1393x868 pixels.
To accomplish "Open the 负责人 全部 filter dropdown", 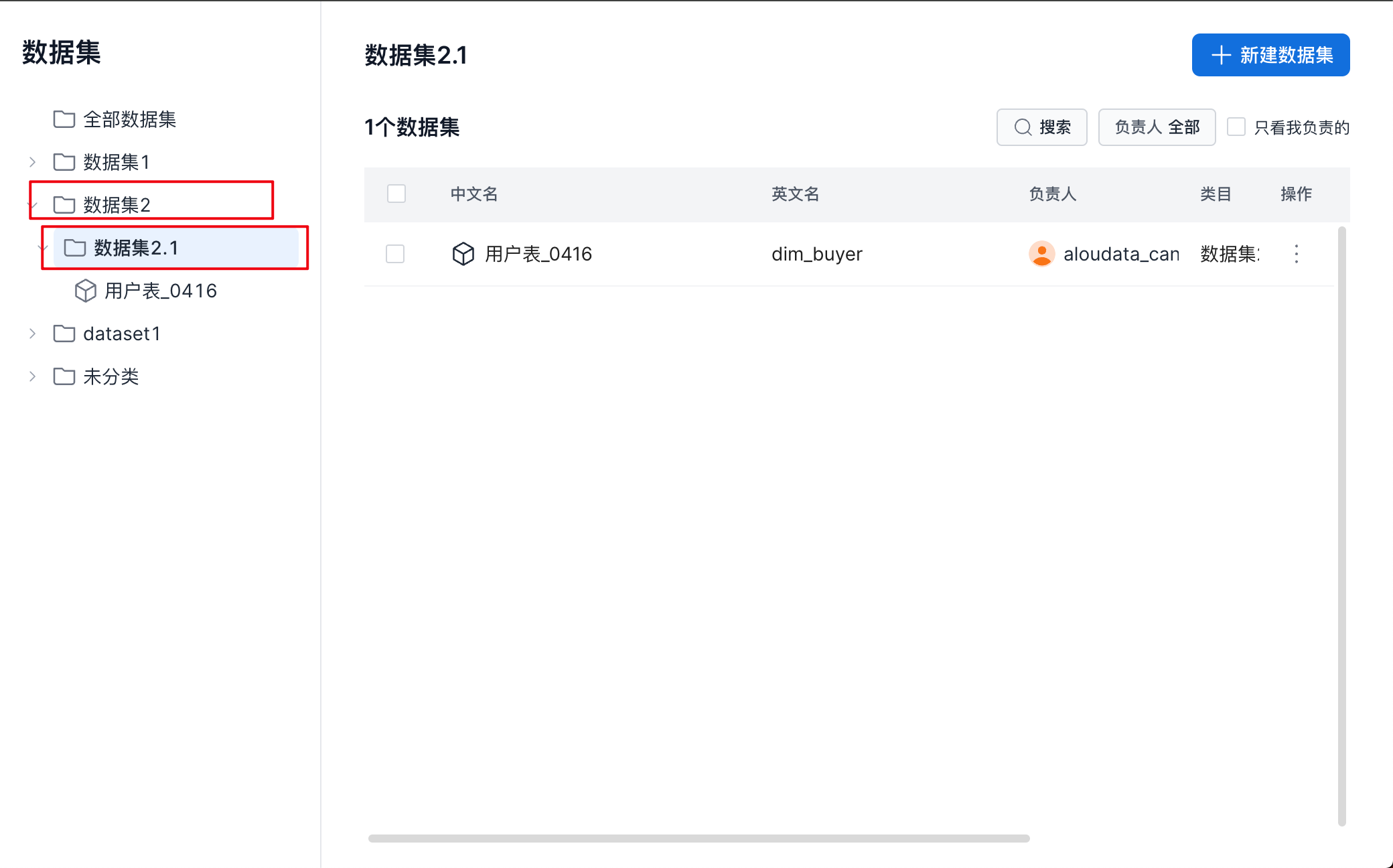I will point(1157,127).
